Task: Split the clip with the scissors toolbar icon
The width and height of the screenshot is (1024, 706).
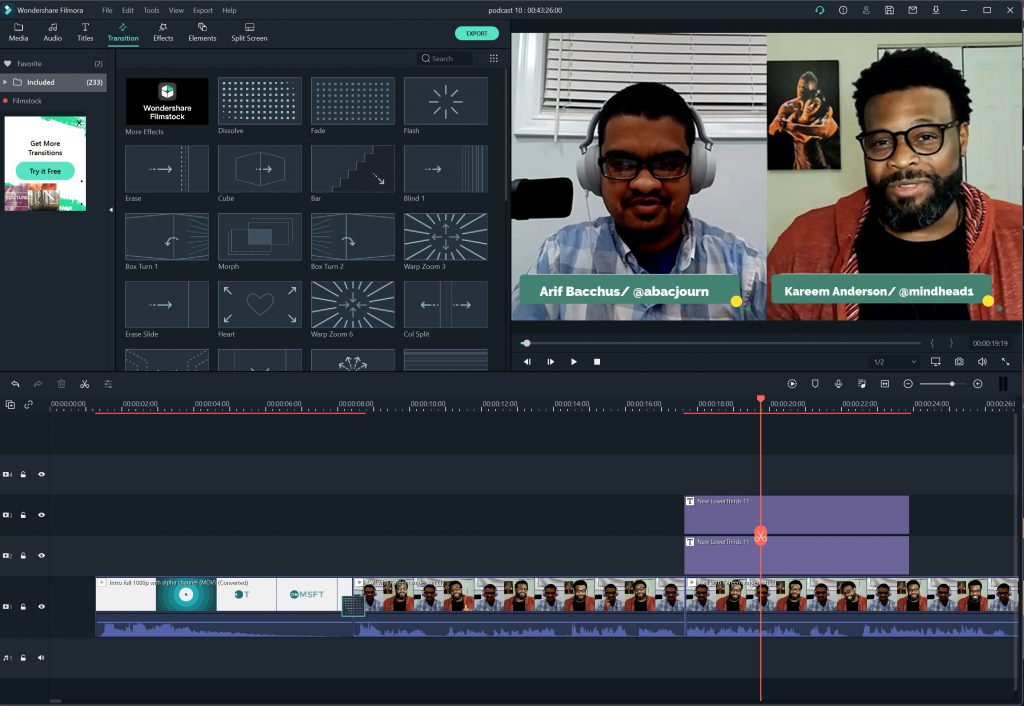Action: pyautogui.click(x=85, y=384)
